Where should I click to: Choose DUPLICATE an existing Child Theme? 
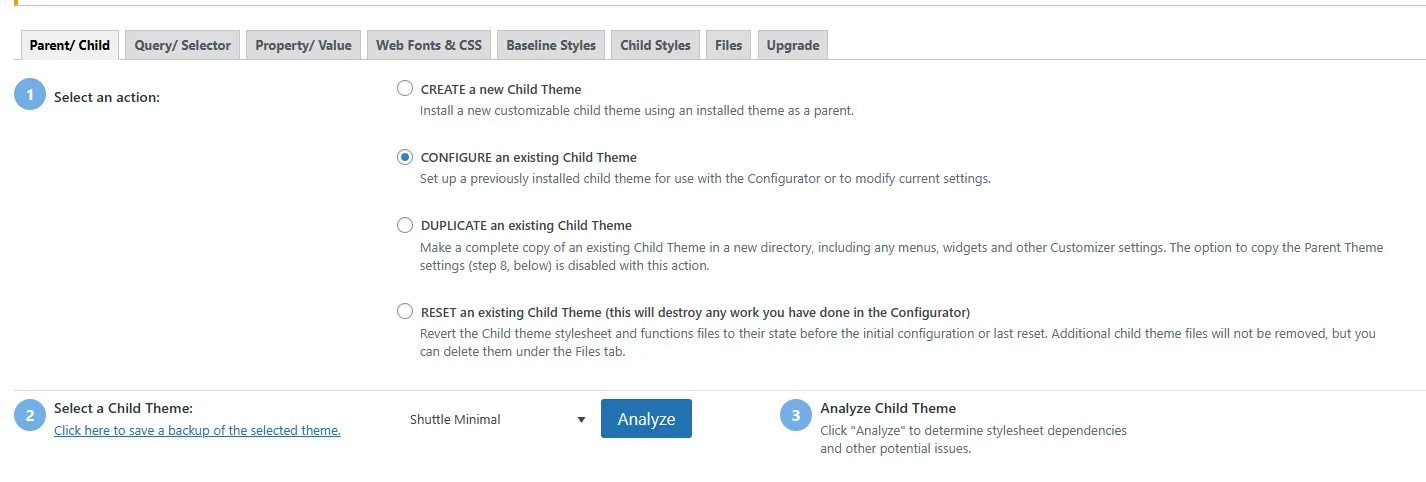pyautogui.click(x=405, y=225)
